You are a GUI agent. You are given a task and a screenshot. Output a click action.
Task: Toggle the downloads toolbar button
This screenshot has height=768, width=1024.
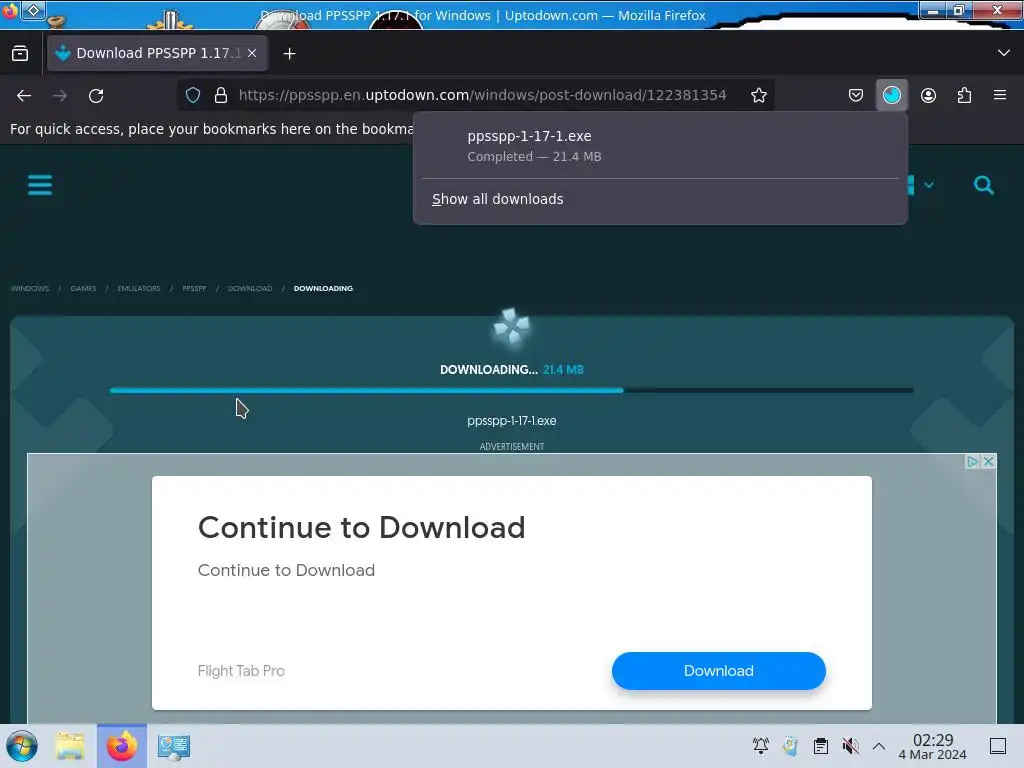pos(891,95)
